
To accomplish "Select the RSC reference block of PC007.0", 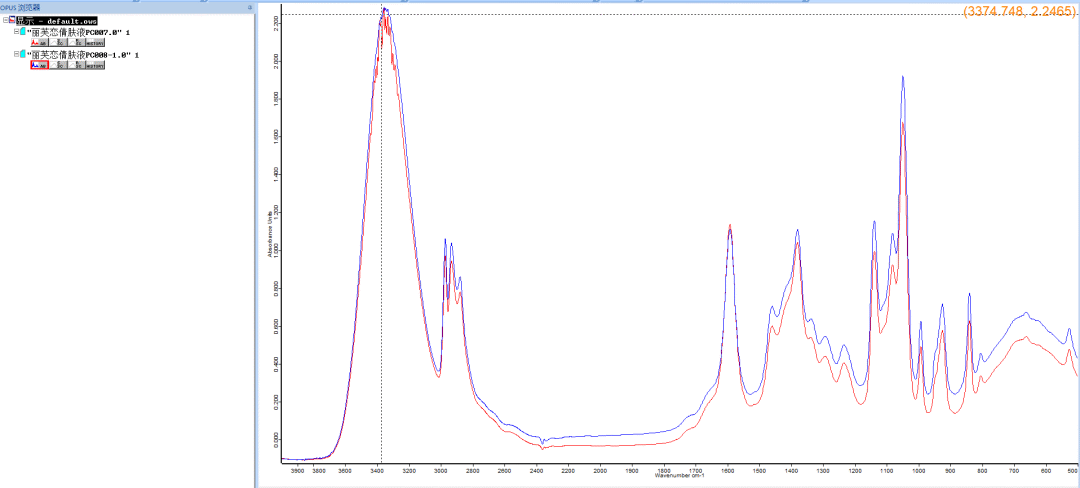I will point(76,42).
